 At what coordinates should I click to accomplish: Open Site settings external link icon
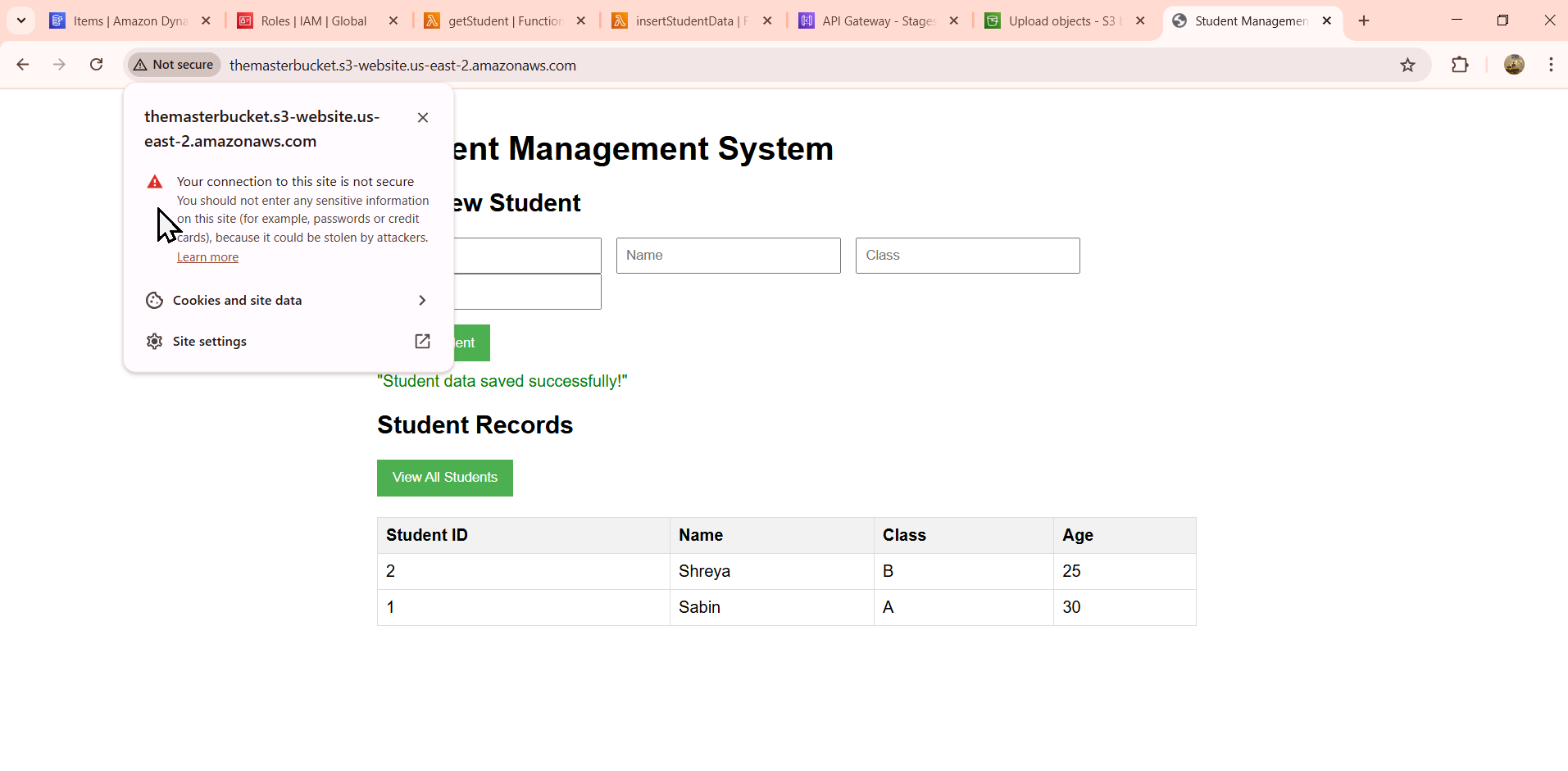click(422, 341)
